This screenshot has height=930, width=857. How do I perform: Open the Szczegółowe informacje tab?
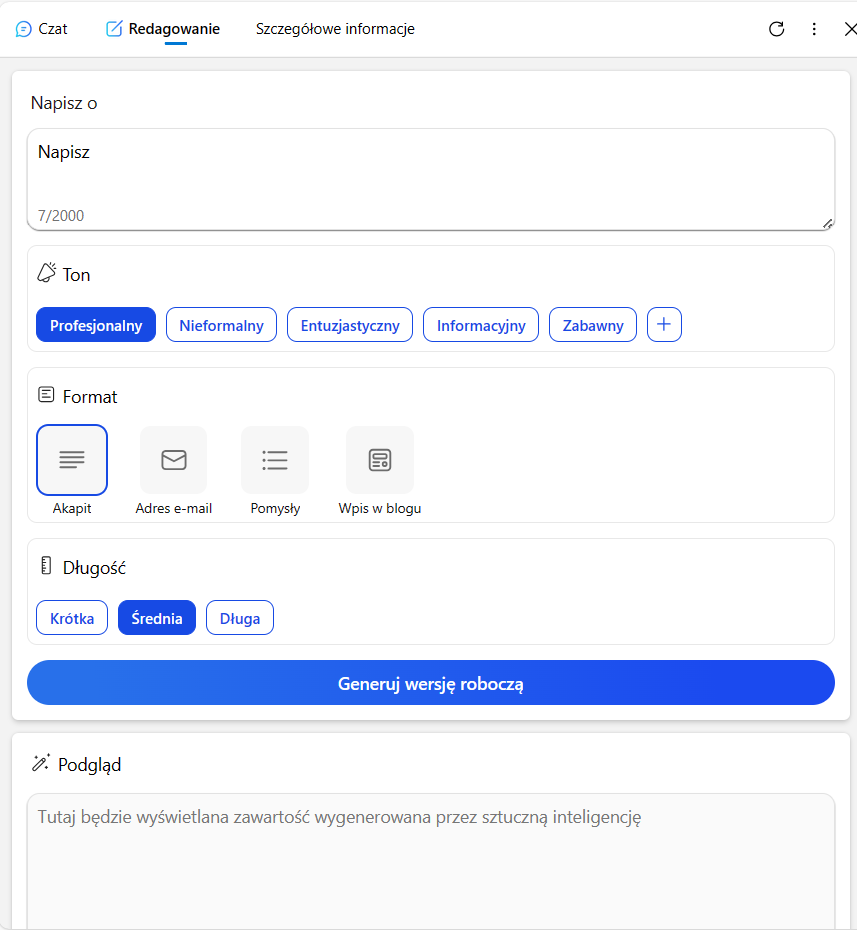[x=335, y=29]
